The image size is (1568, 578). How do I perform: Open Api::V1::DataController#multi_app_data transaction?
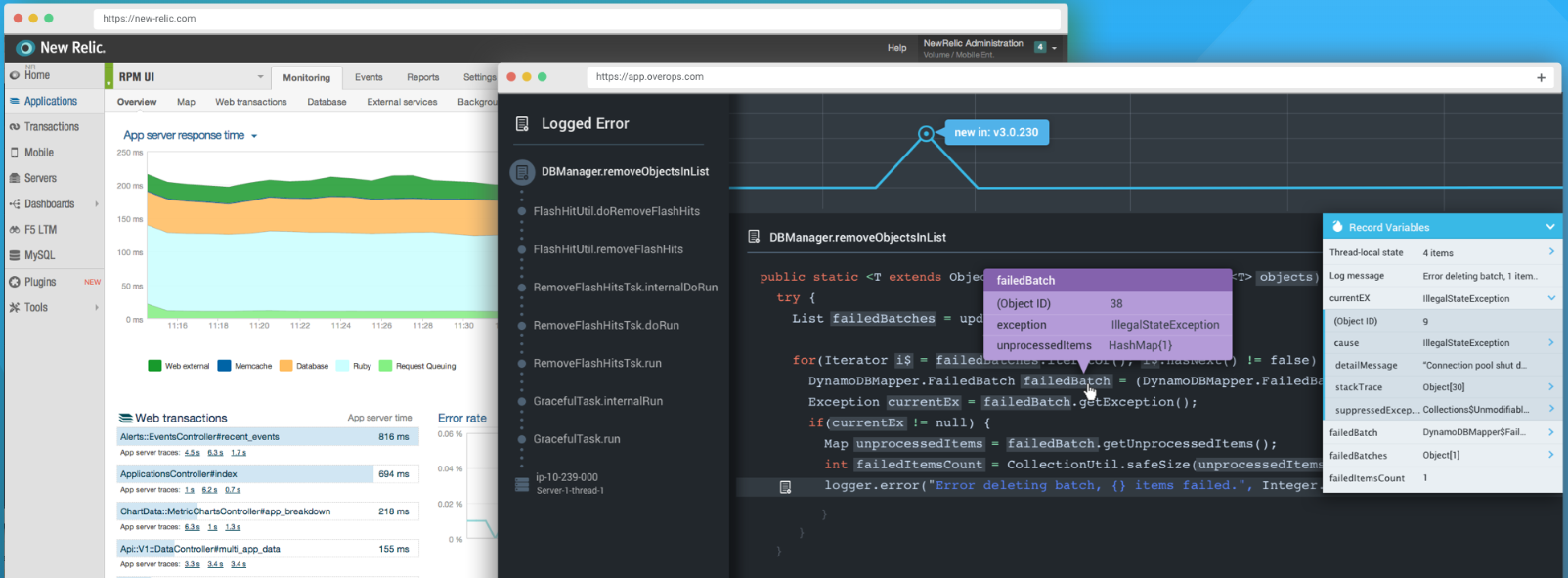click(x=268, y=549)
